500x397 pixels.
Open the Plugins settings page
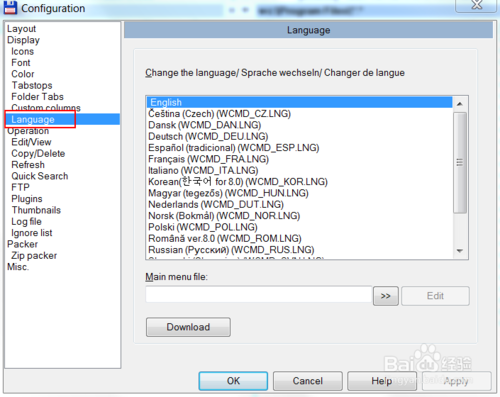[x=27, y=199]
